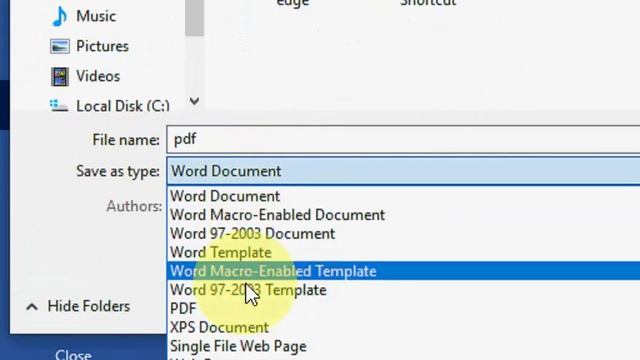The width and height of the screenshot is (640, 360).
Task: Click the Hide Folders chevron arrow
Action: [x=32, y=307]
